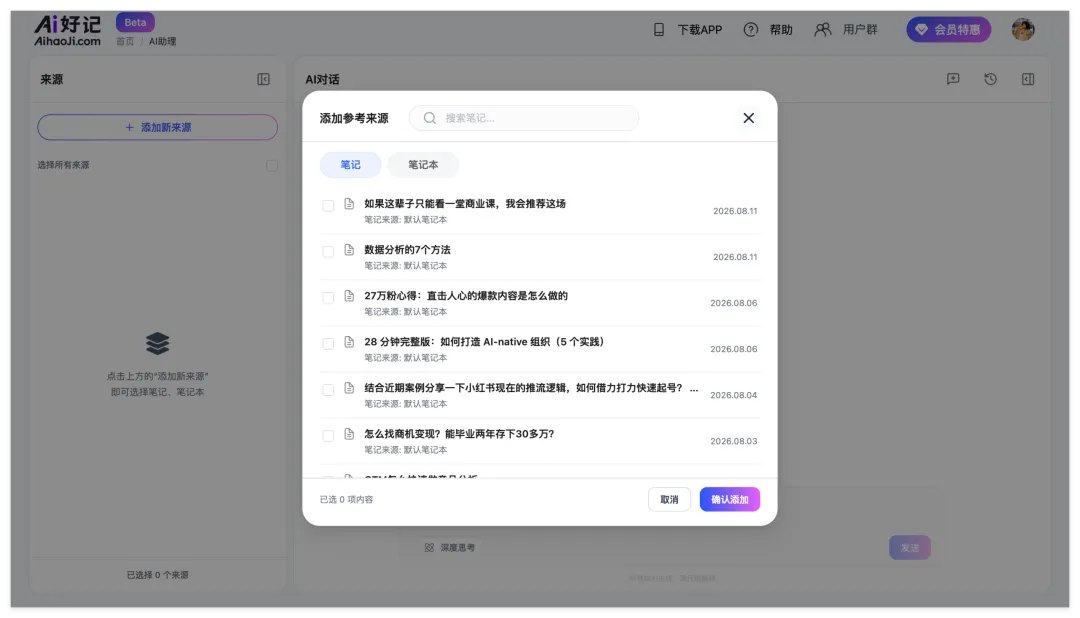Select note title 28 分钟完整版：如何打造 AI-native 组织
The height and width of the screenshot is (618, 1080).
[484, 342]
